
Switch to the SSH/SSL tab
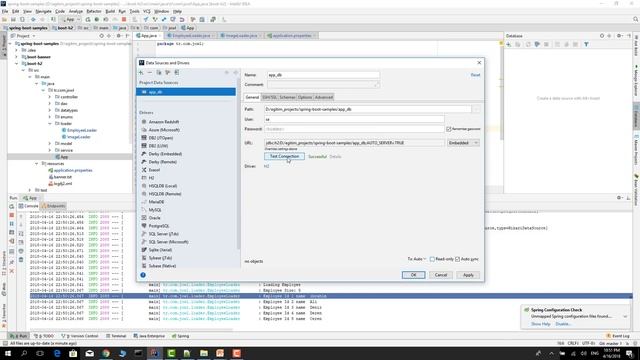tap(269, 97)
